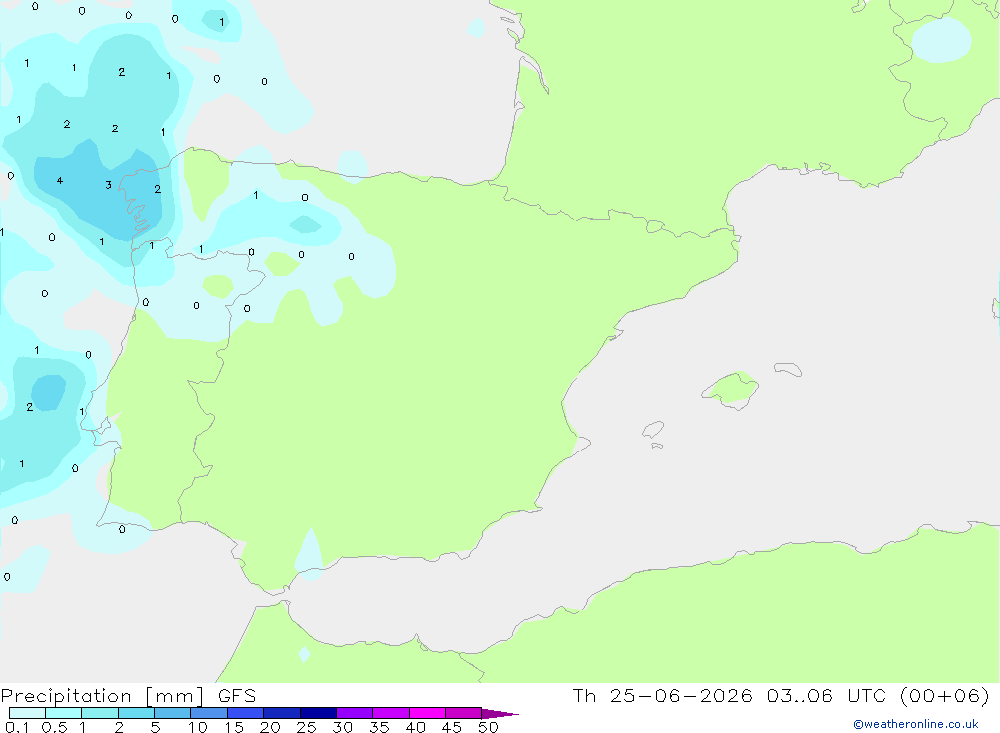Click the 'Th 25-06-2026' date text
This screenshot has width=1000, height=733.
point(662,696)
